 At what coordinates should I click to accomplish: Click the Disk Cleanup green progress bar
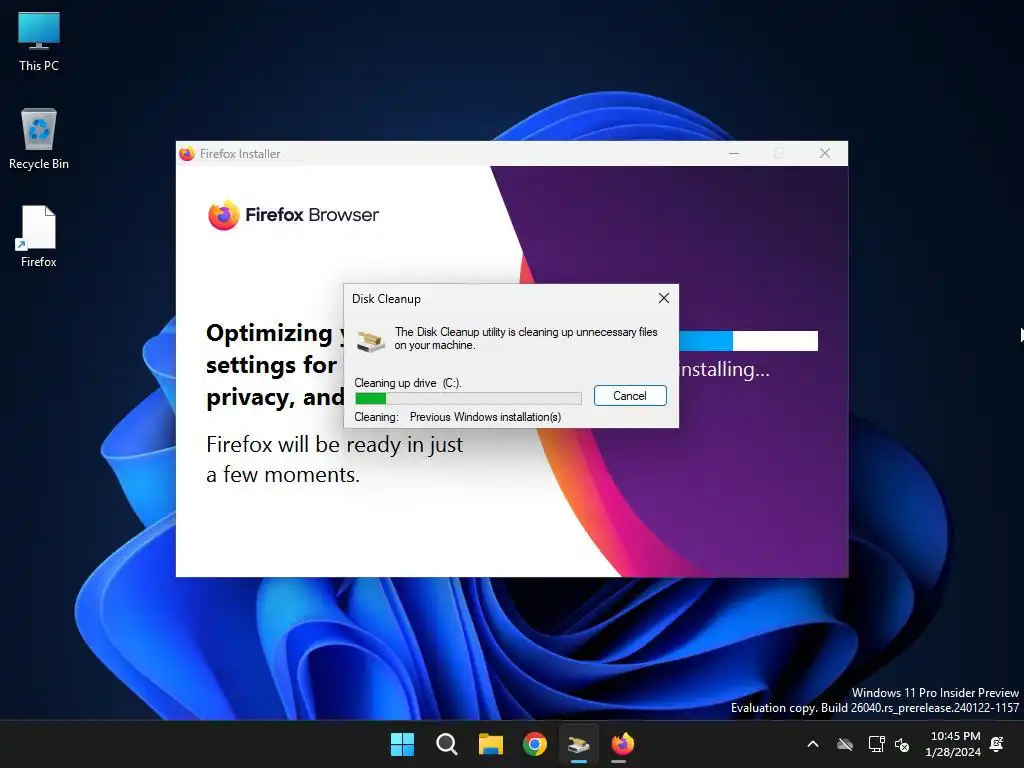click(x=468, y=398)
